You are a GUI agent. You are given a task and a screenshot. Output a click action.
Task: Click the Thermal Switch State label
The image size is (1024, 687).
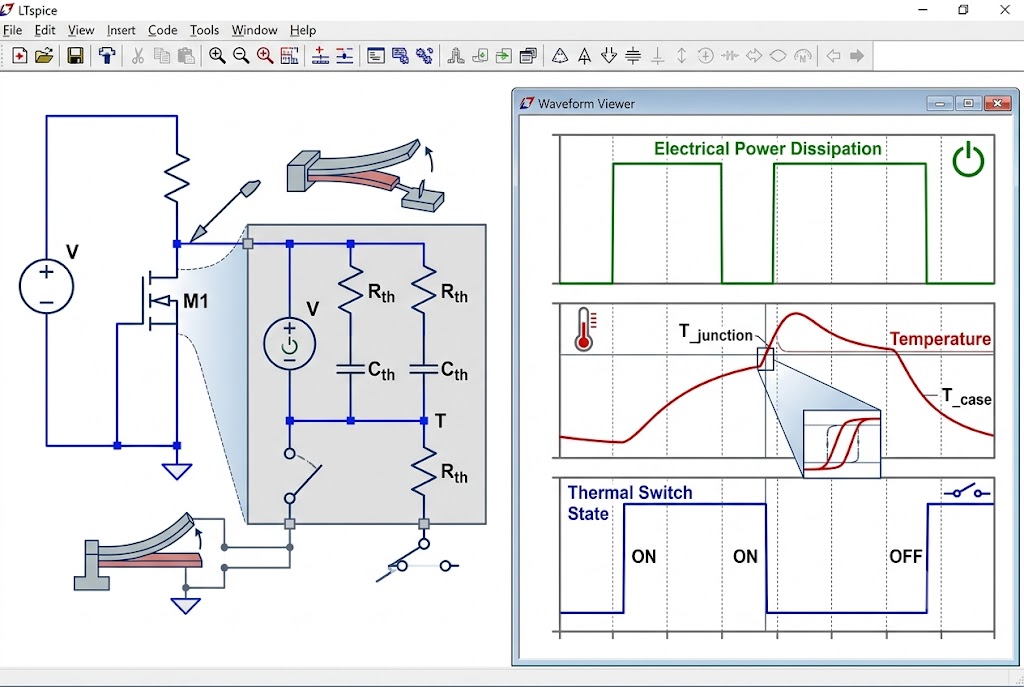(x=630, y=503)
